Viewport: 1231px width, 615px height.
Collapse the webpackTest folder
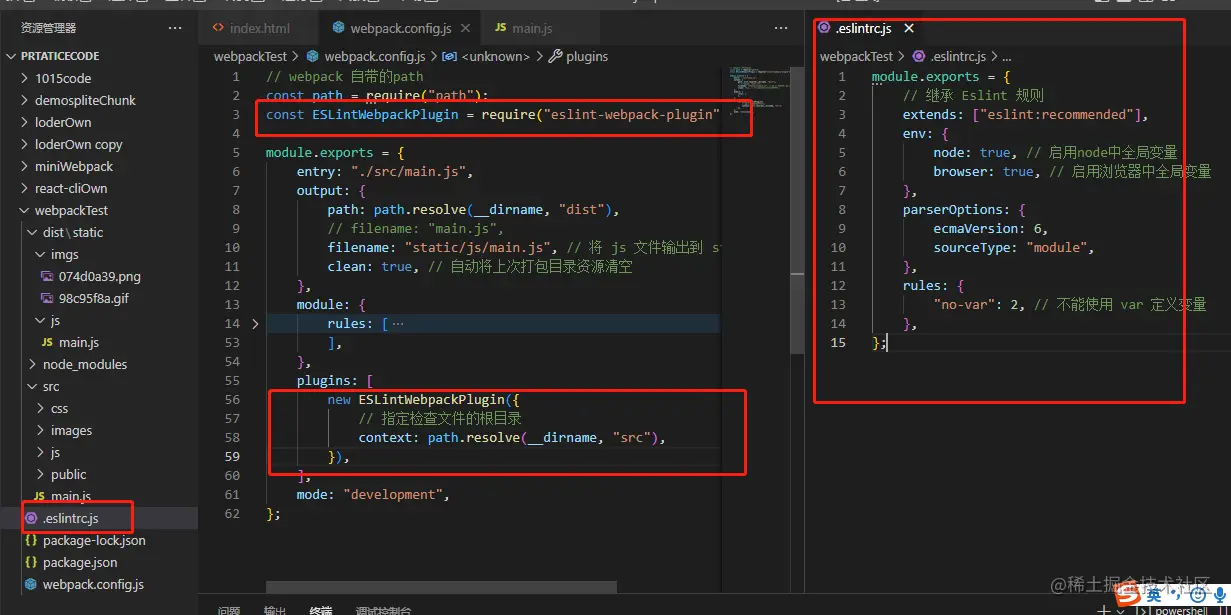pyautogui.click(x=99, y=210)
